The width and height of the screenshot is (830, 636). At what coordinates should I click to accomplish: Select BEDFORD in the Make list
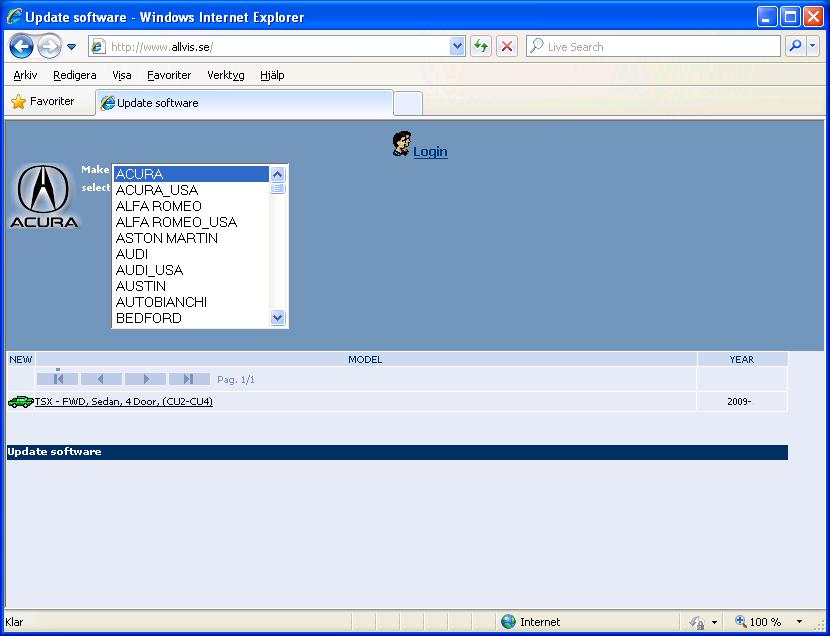[x=191, y=318]
